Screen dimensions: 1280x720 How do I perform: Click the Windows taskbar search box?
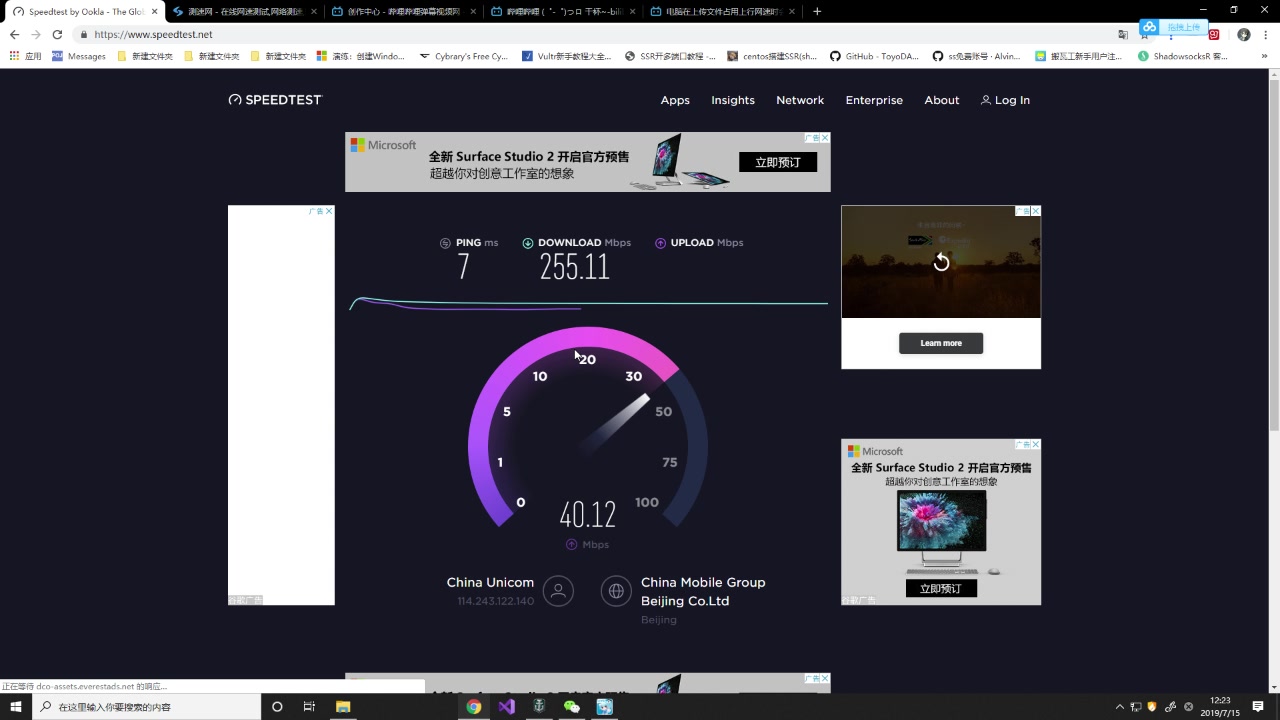147,706
